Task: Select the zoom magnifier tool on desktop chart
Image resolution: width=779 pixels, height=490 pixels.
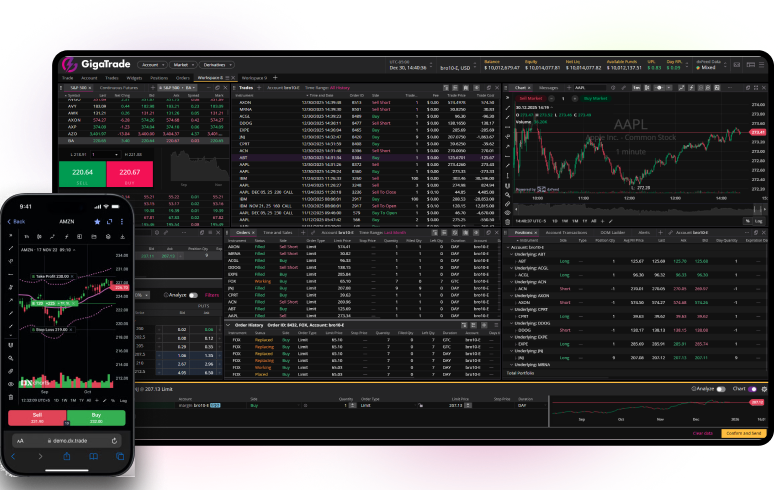Action: coord(507,195)
